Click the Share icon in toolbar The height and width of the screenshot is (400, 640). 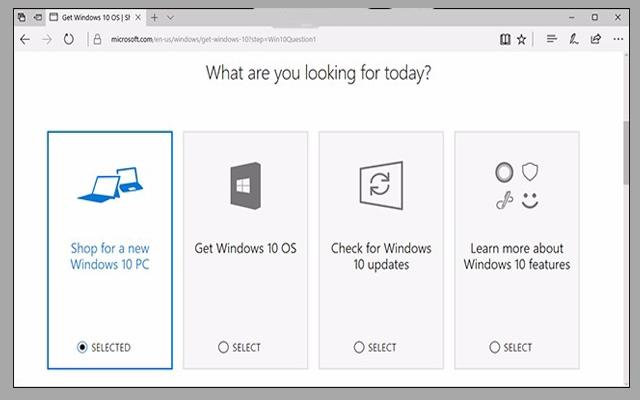(596, 39)
